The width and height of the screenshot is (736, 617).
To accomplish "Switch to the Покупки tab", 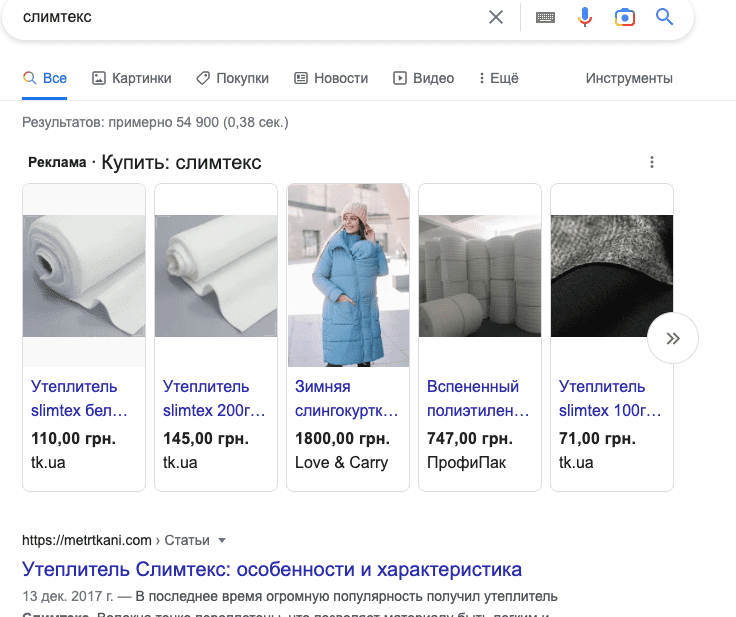I will (232, 78).
